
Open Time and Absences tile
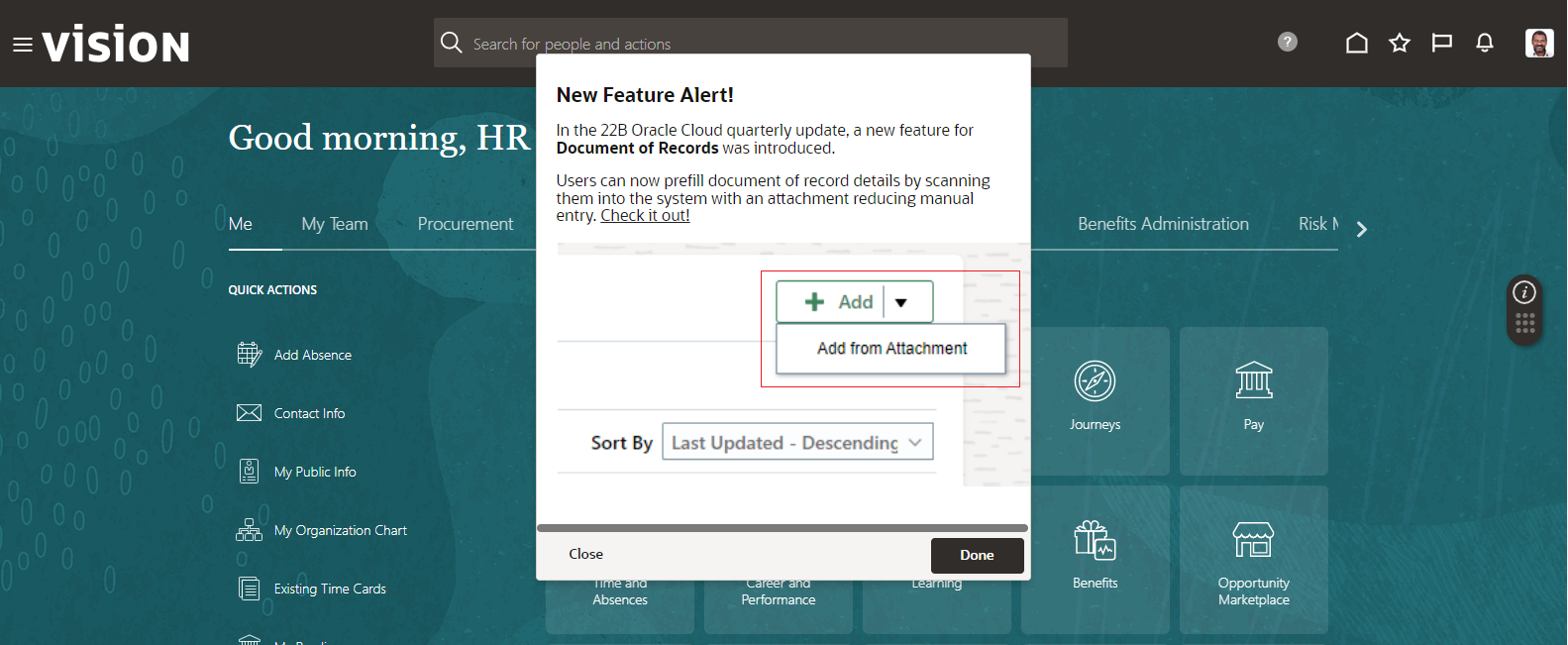620,606
